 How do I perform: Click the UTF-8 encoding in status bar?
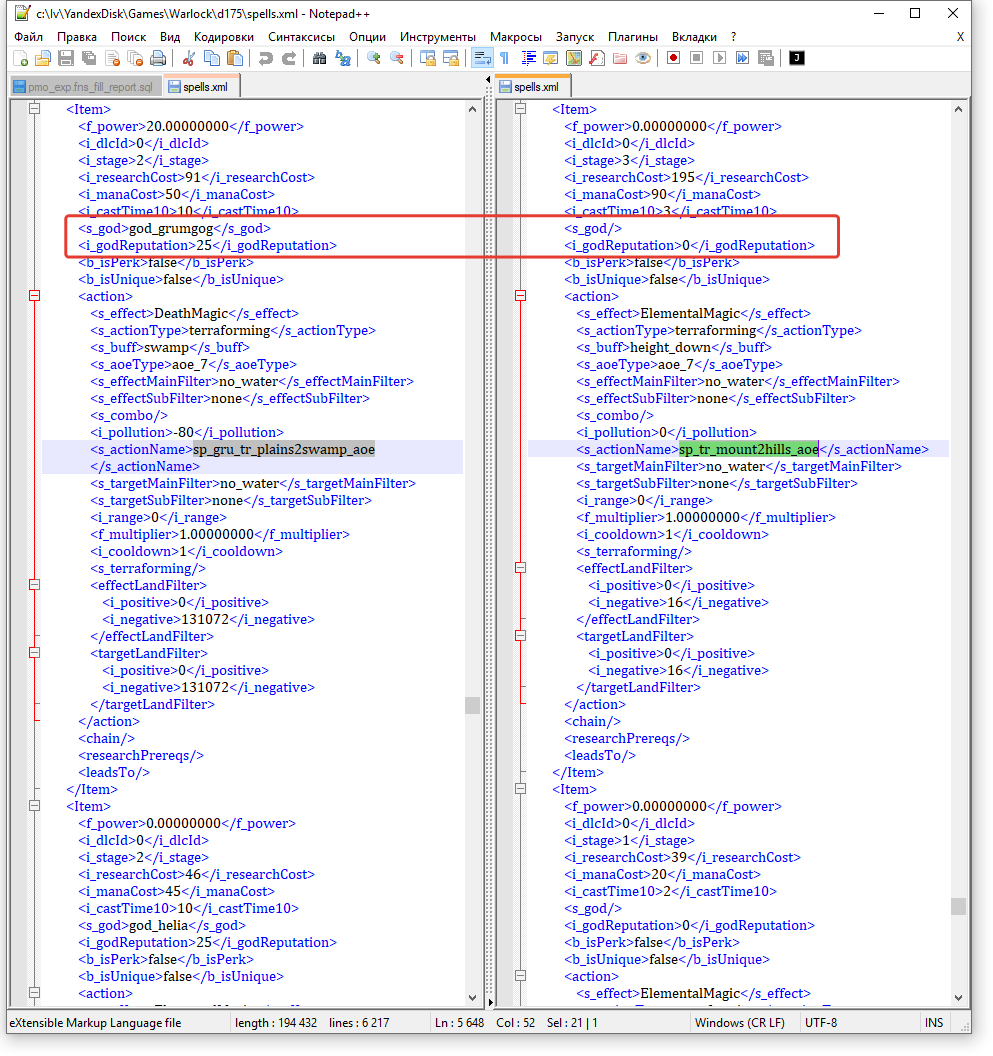[x=821, y=1023]
